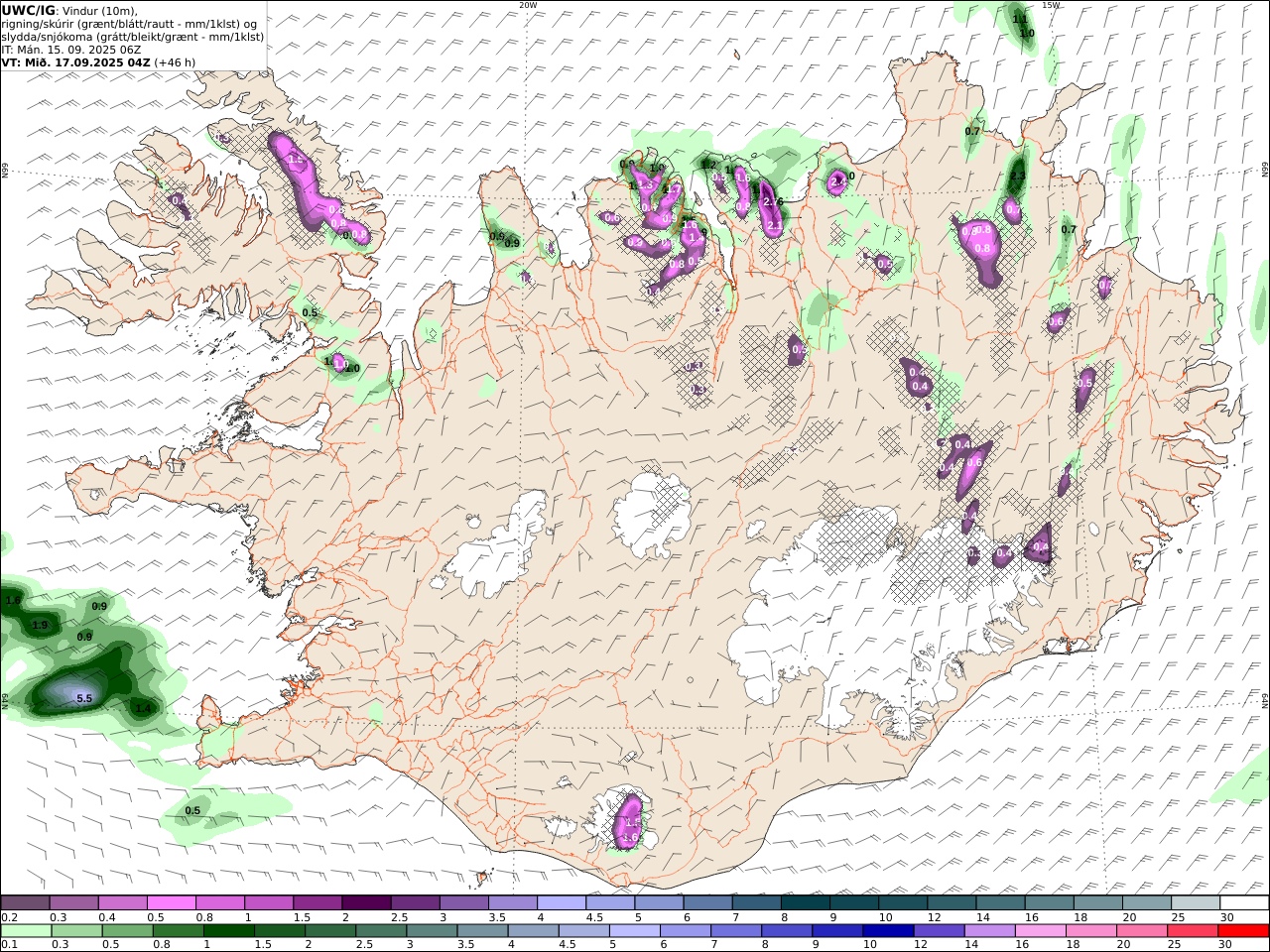Click the '(+46 h)' forecast offset

(175, 62)
